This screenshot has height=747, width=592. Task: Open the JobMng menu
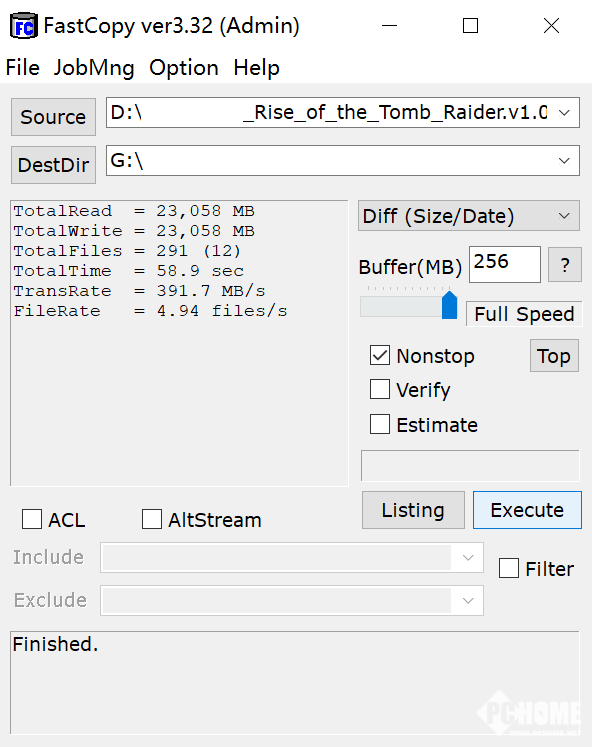point(94,68)
